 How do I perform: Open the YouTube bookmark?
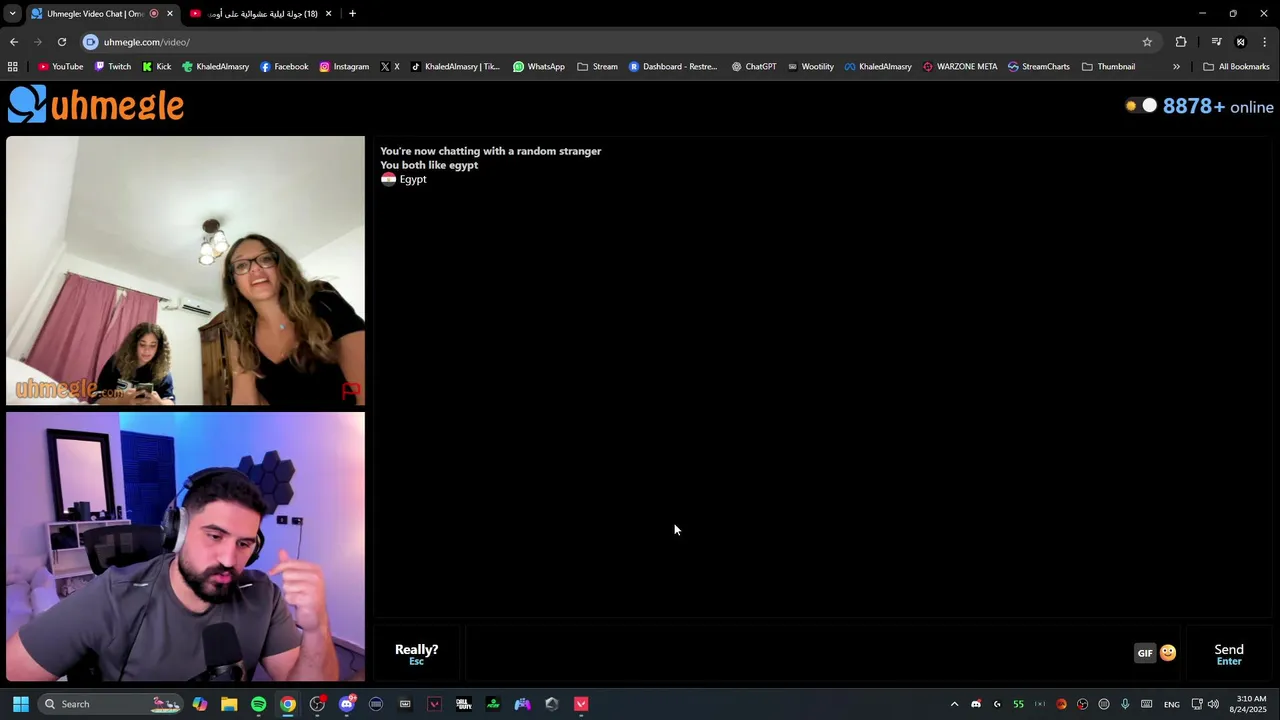coord(60,67)
